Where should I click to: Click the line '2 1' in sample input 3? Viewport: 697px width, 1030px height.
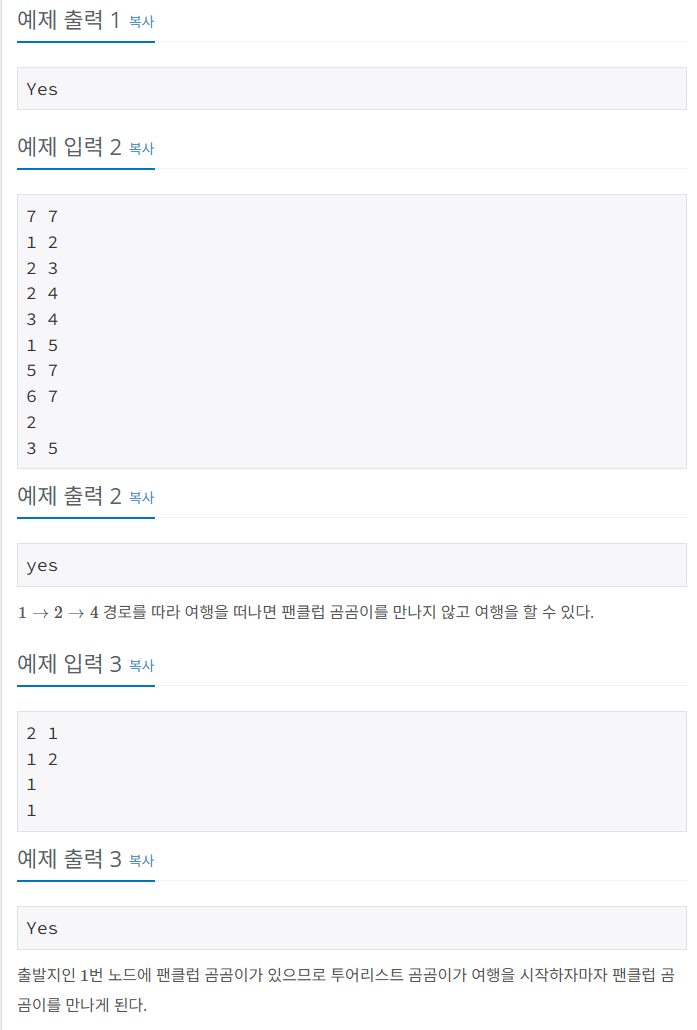[40, 733]
